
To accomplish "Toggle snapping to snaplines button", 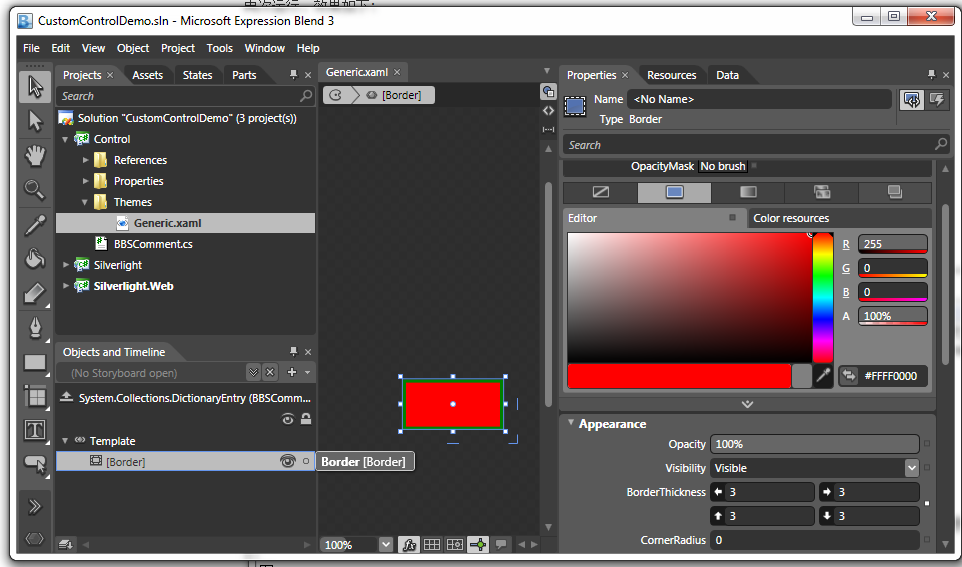I will coord(478,544).
